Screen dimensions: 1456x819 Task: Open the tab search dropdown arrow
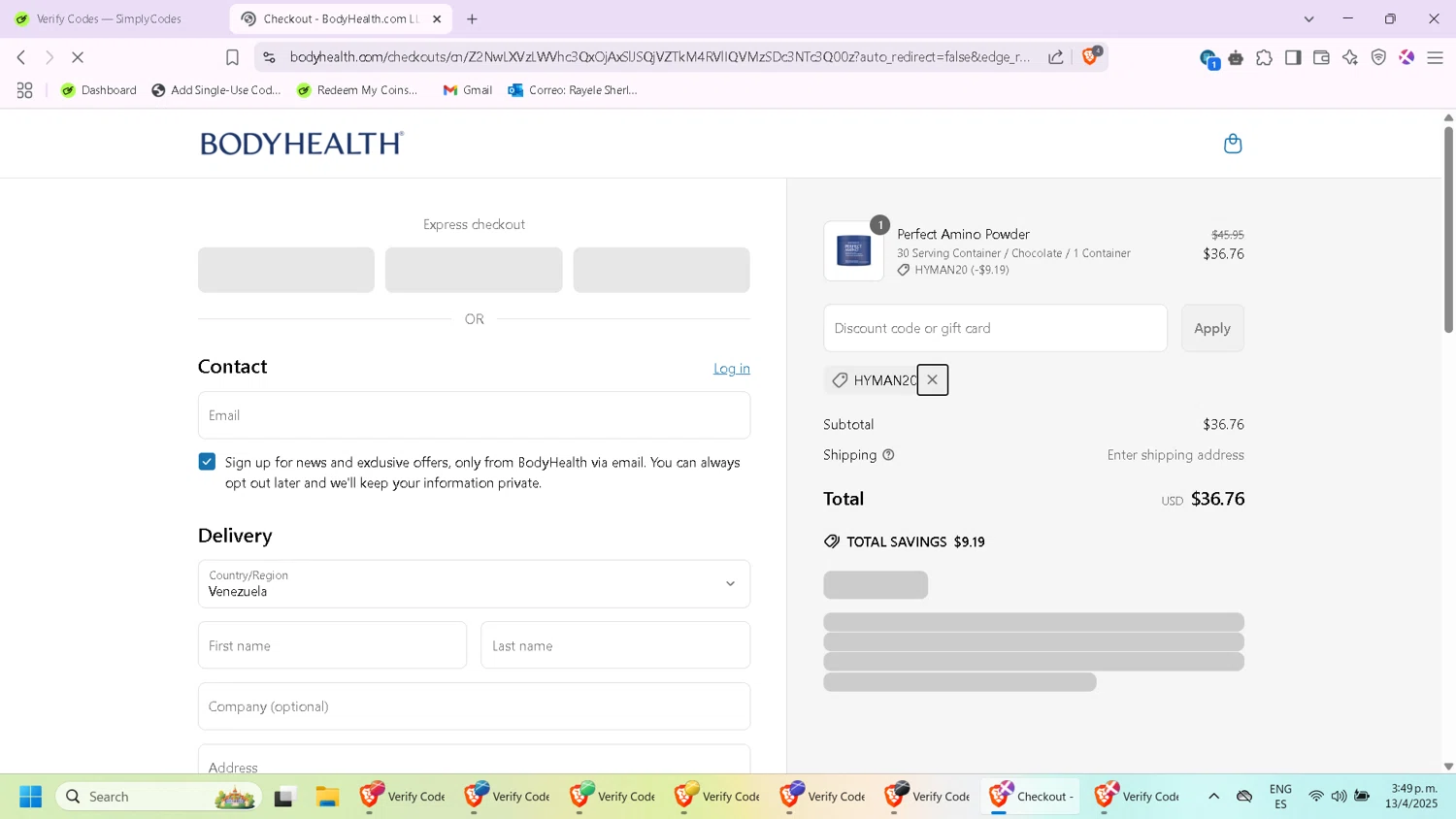[1308, 18]
